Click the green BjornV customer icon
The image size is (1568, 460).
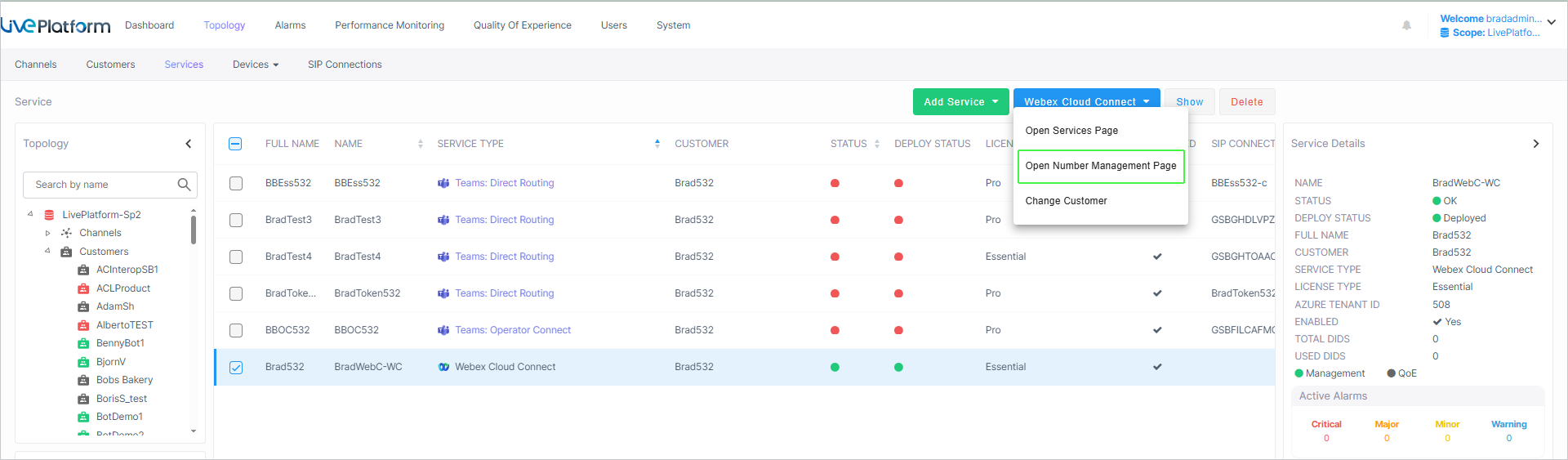[x=83, y=362]
